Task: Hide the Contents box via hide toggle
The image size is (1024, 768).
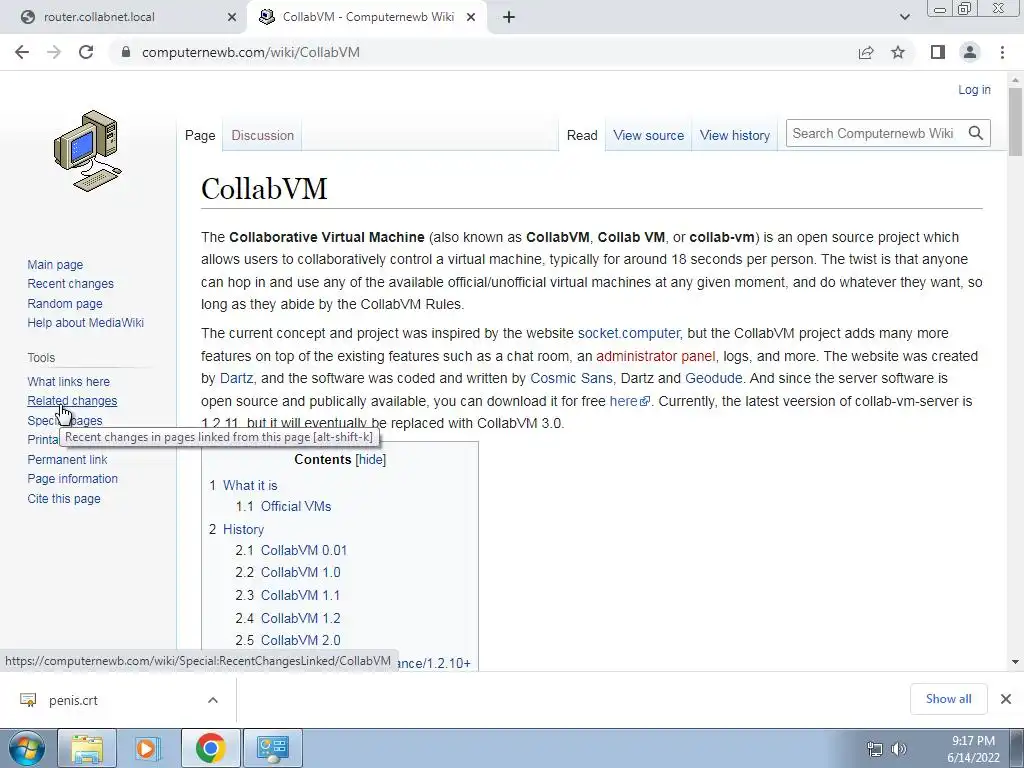Action: pos(370,460)
